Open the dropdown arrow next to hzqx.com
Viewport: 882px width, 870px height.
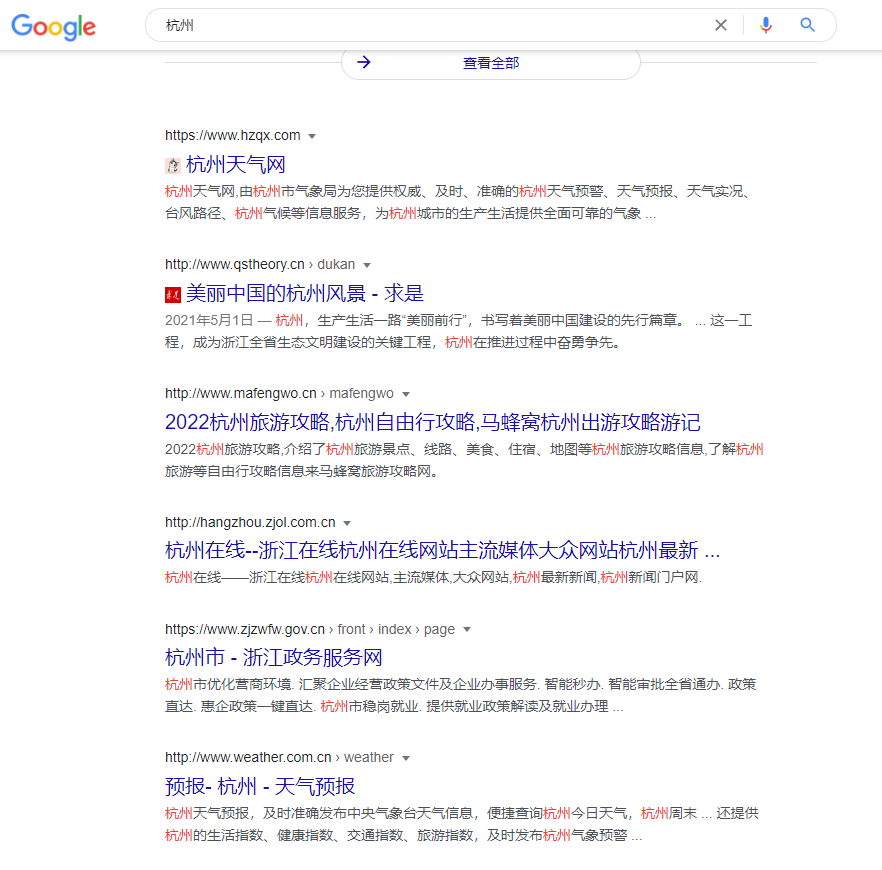point(312,135)
